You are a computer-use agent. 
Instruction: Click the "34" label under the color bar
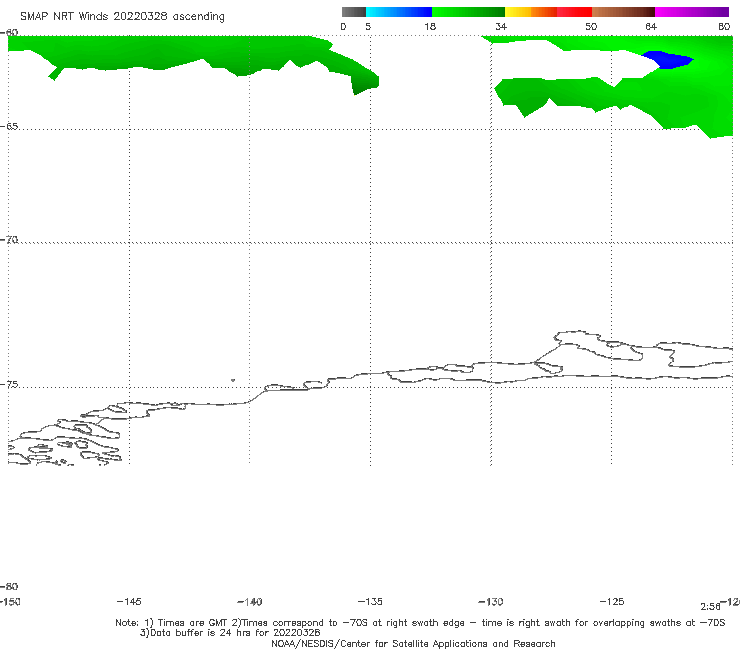pos(501,27)
